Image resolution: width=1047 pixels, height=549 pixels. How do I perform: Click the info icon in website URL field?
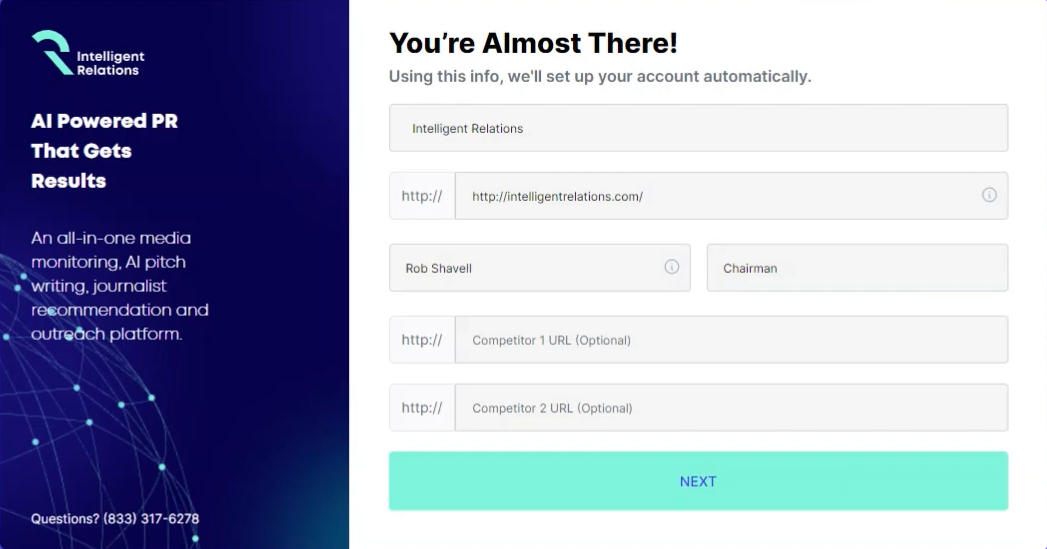pos(989,195)
